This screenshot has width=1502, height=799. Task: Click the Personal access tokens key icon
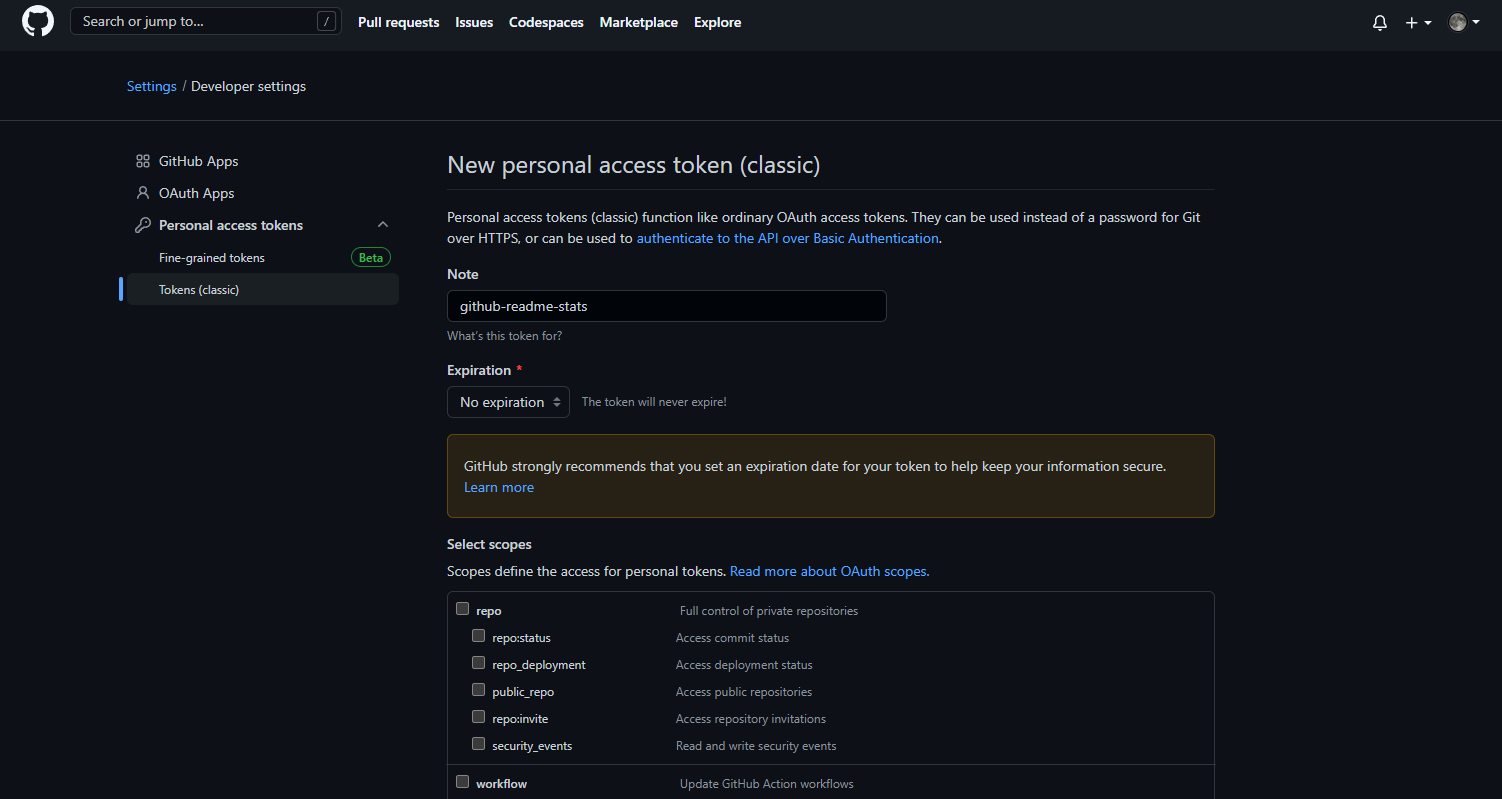click(143, 225)
